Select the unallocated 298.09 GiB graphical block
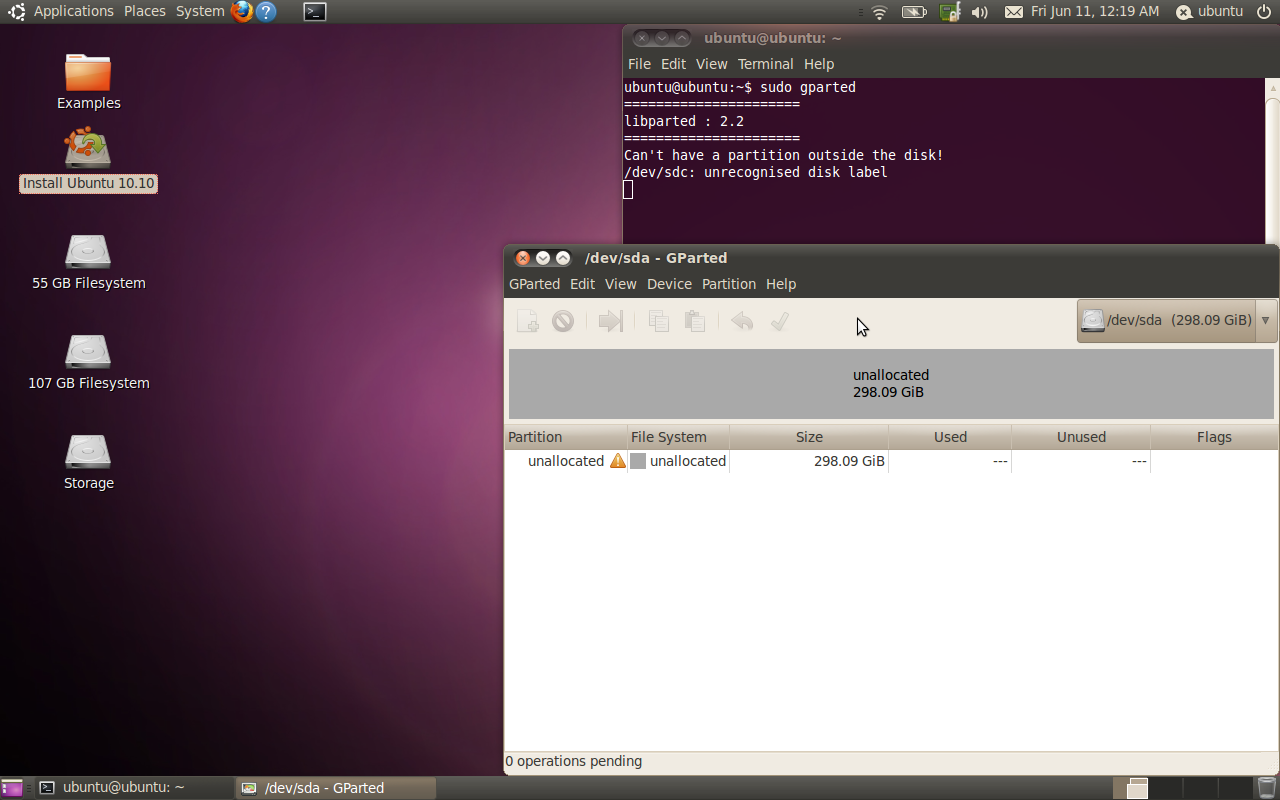This screenshot has height=800, width=1280. (x=891, y=384)
